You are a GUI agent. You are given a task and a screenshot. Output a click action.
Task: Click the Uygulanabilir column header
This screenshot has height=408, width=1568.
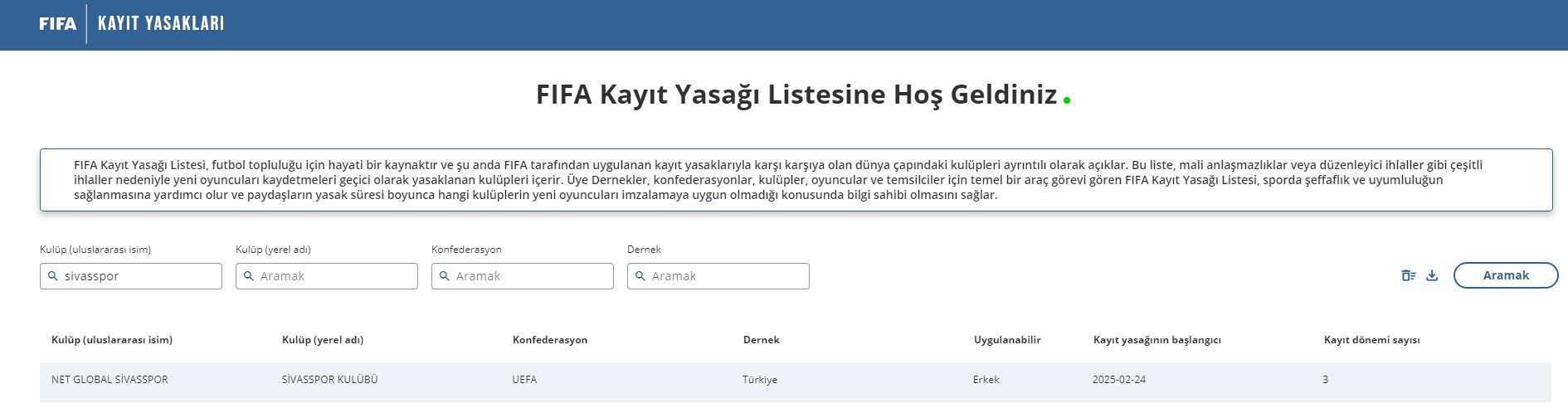coord(1006,340)
